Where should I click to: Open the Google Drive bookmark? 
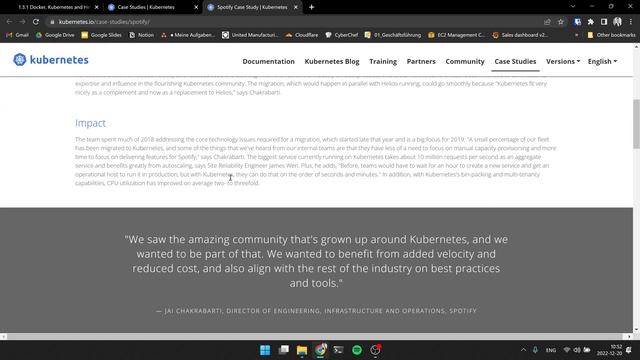click(55, 35)
